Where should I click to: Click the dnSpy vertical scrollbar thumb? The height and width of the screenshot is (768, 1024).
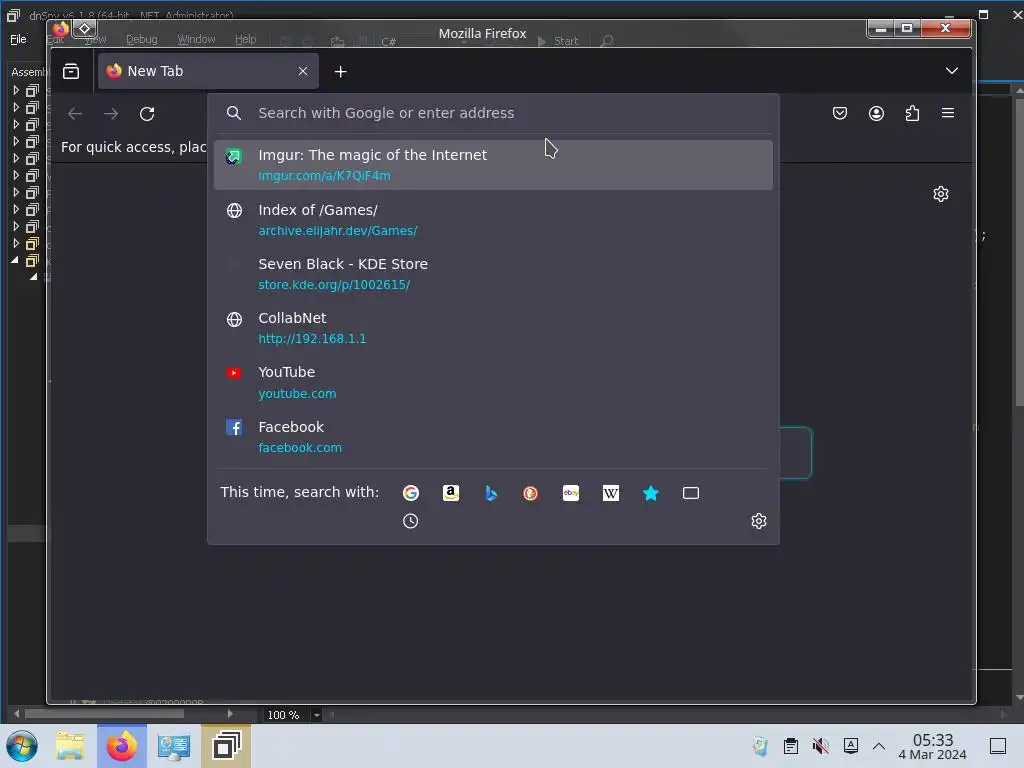pyautogui.click(x=1019, y=251)
